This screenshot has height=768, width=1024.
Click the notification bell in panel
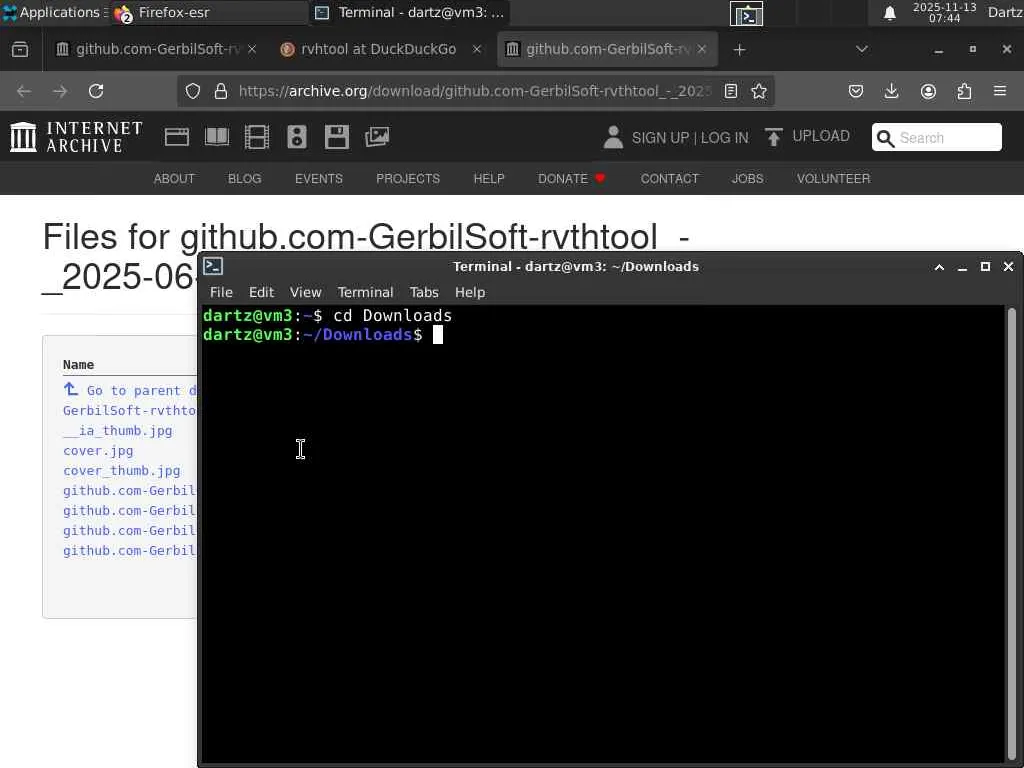click(889, 13)
